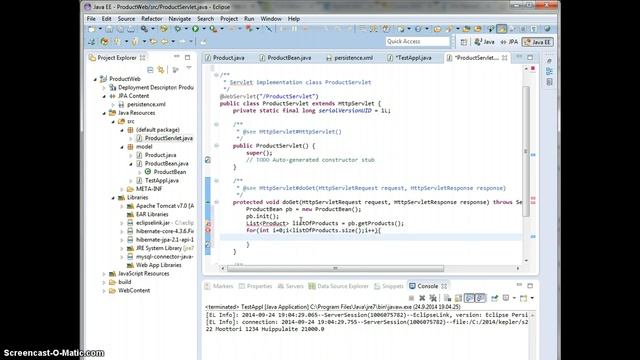Maximize the editor area
This screenshot has height=360, width=640.
click(x=530, y=57)
